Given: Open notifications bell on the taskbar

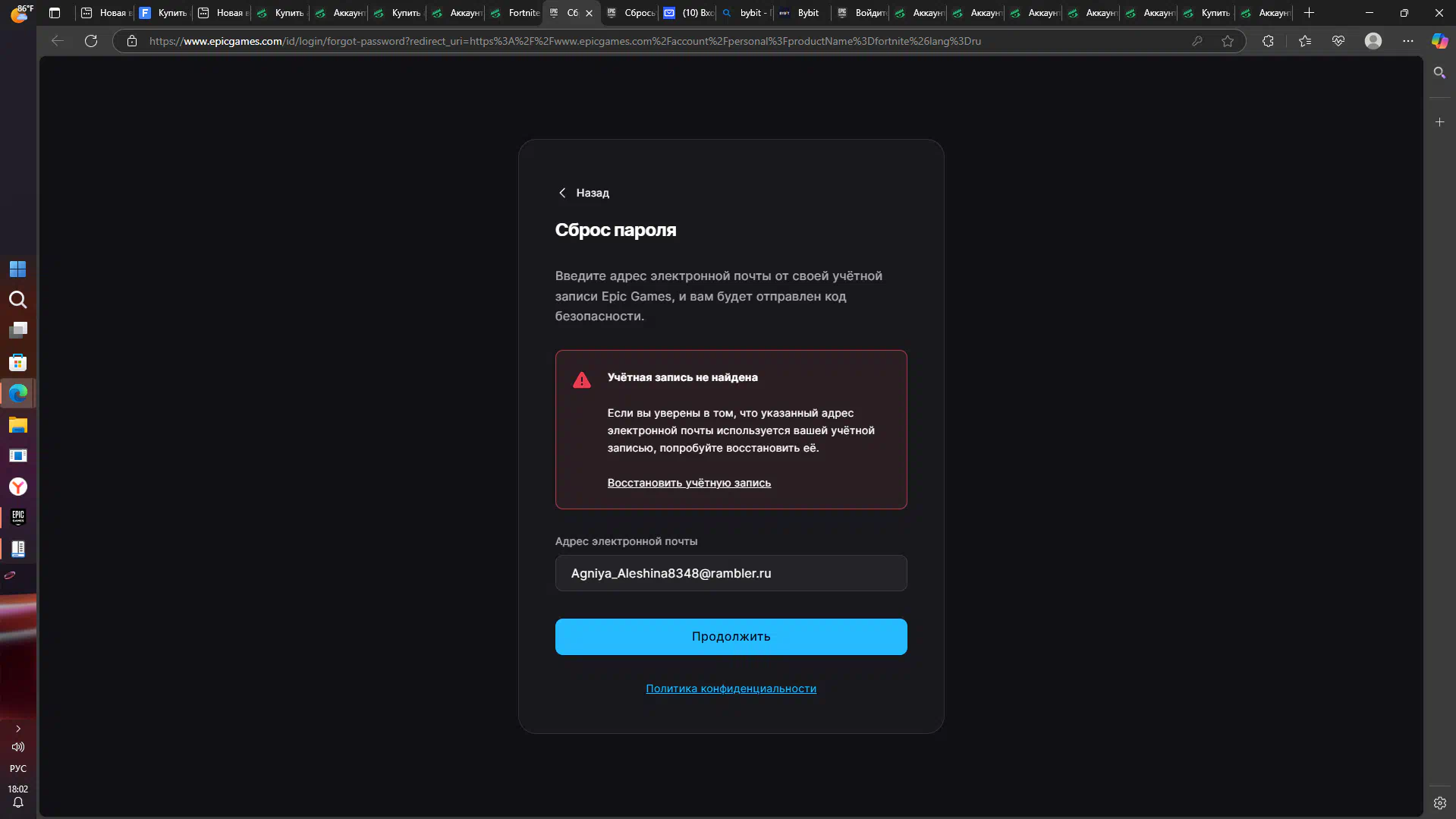Looking at the screenshot, I should pos(17,803).
